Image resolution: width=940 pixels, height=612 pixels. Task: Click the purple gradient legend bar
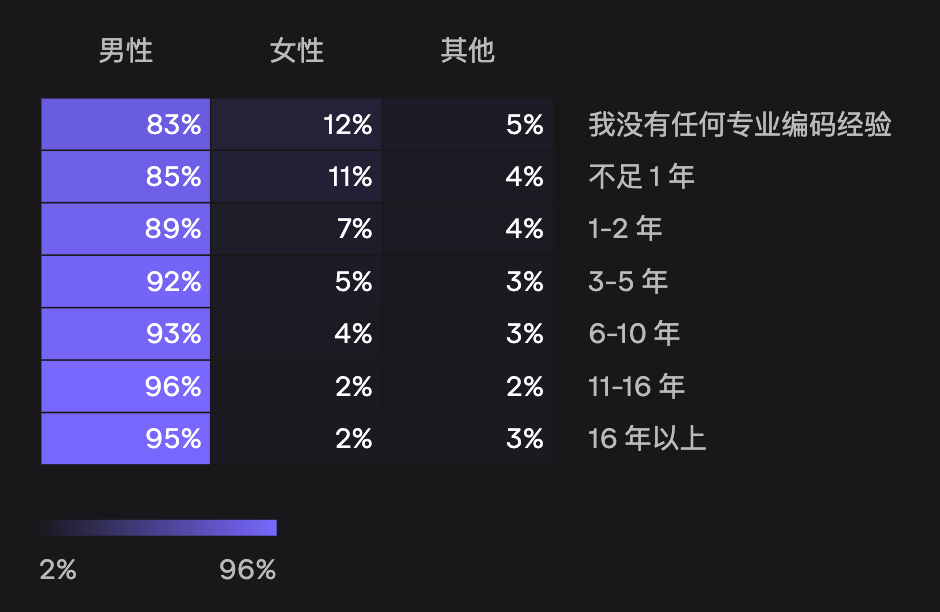coord(159,527)
